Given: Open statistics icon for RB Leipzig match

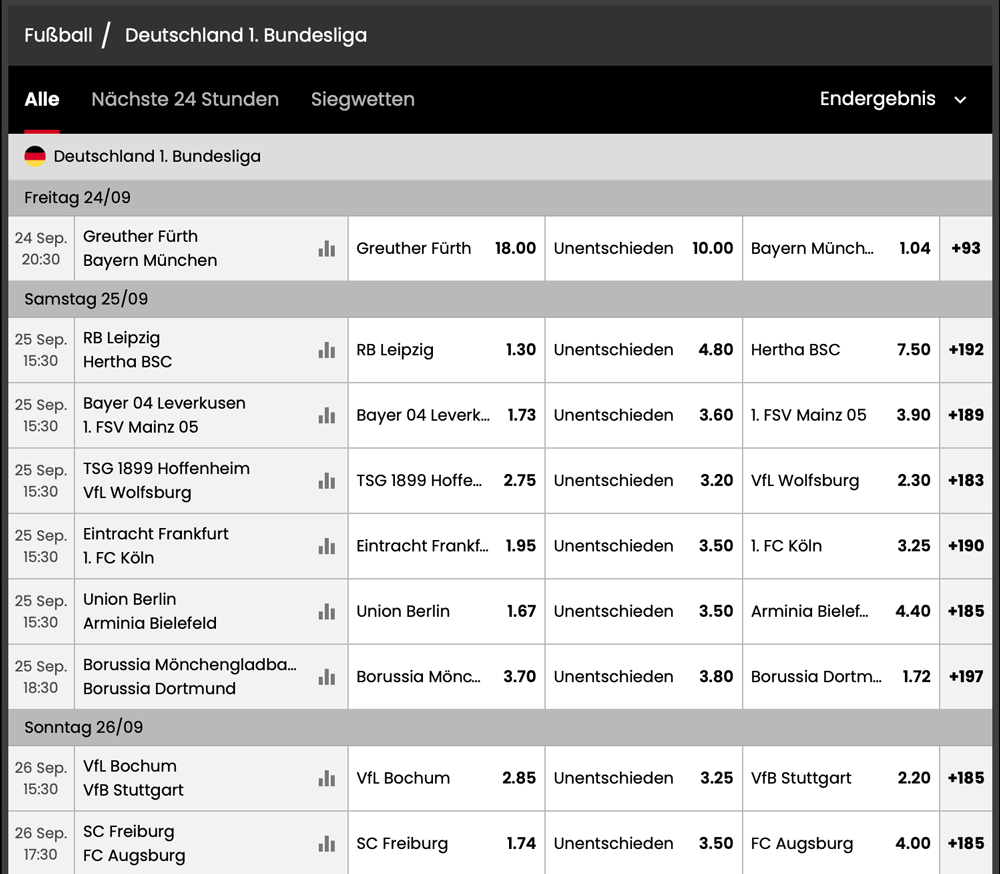Looking at the screenshot, I should point(326,350).
